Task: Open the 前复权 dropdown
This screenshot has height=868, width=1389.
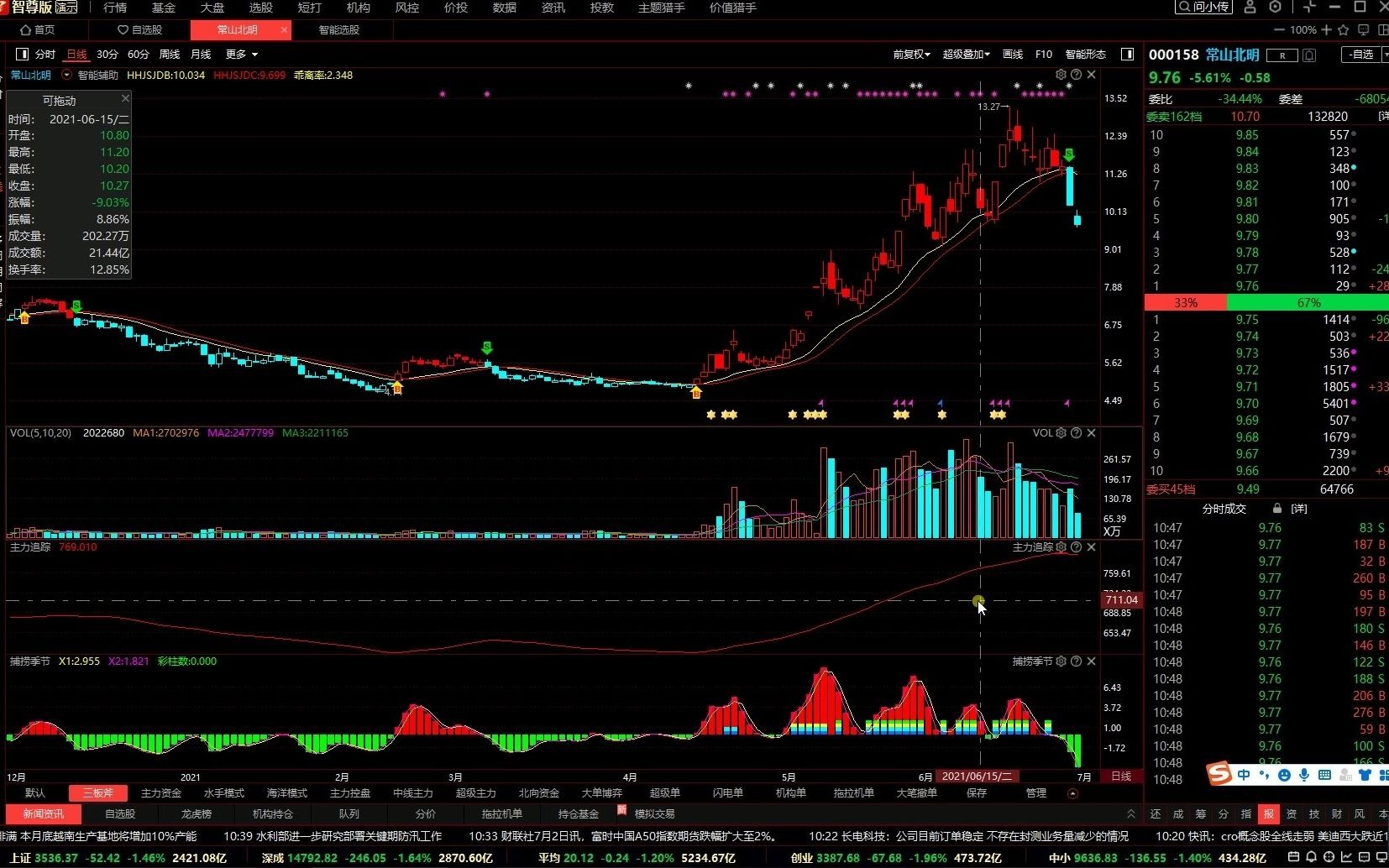Action: click(x=911, y=55)
